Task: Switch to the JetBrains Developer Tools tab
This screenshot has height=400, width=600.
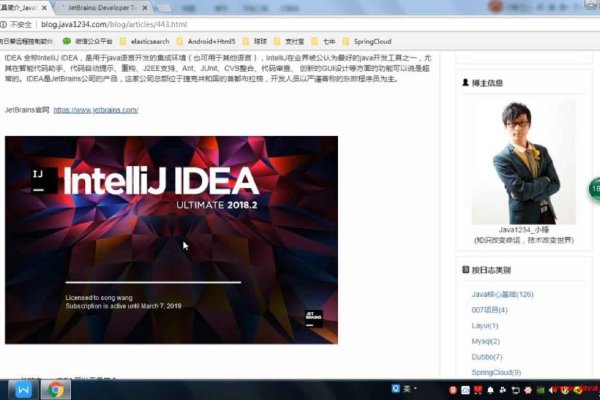Action: pos(102,8)
